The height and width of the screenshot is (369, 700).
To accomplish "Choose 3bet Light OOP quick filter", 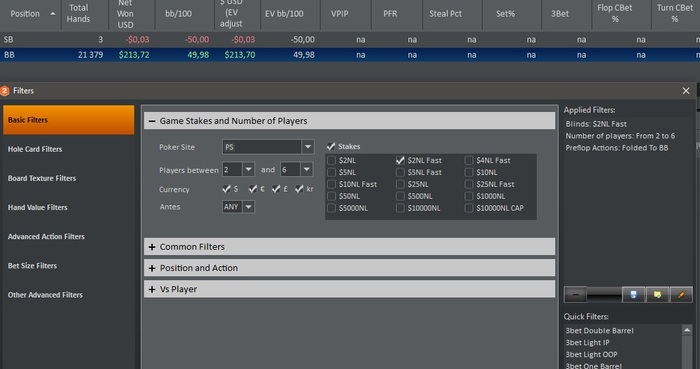I will click(591, 355).
